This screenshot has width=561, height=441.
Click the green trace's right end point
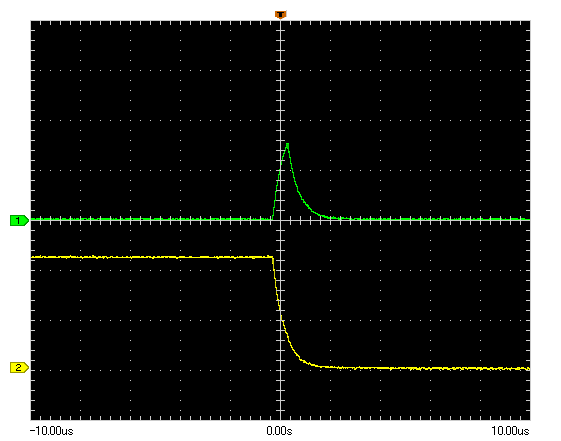pyautogui.click(x=528, y=219)
